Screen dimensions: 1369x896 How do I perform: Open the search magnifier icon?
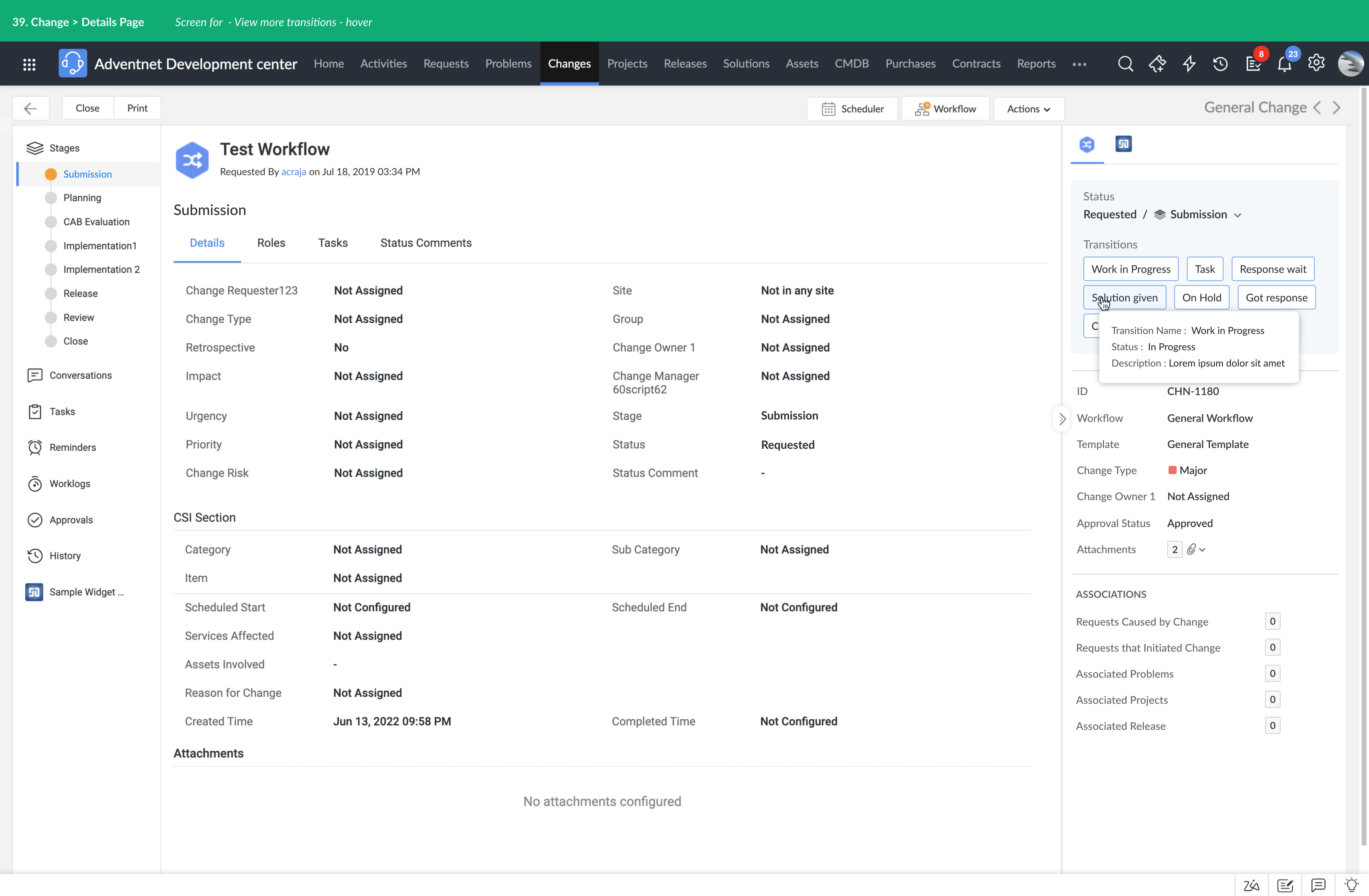1126,64
